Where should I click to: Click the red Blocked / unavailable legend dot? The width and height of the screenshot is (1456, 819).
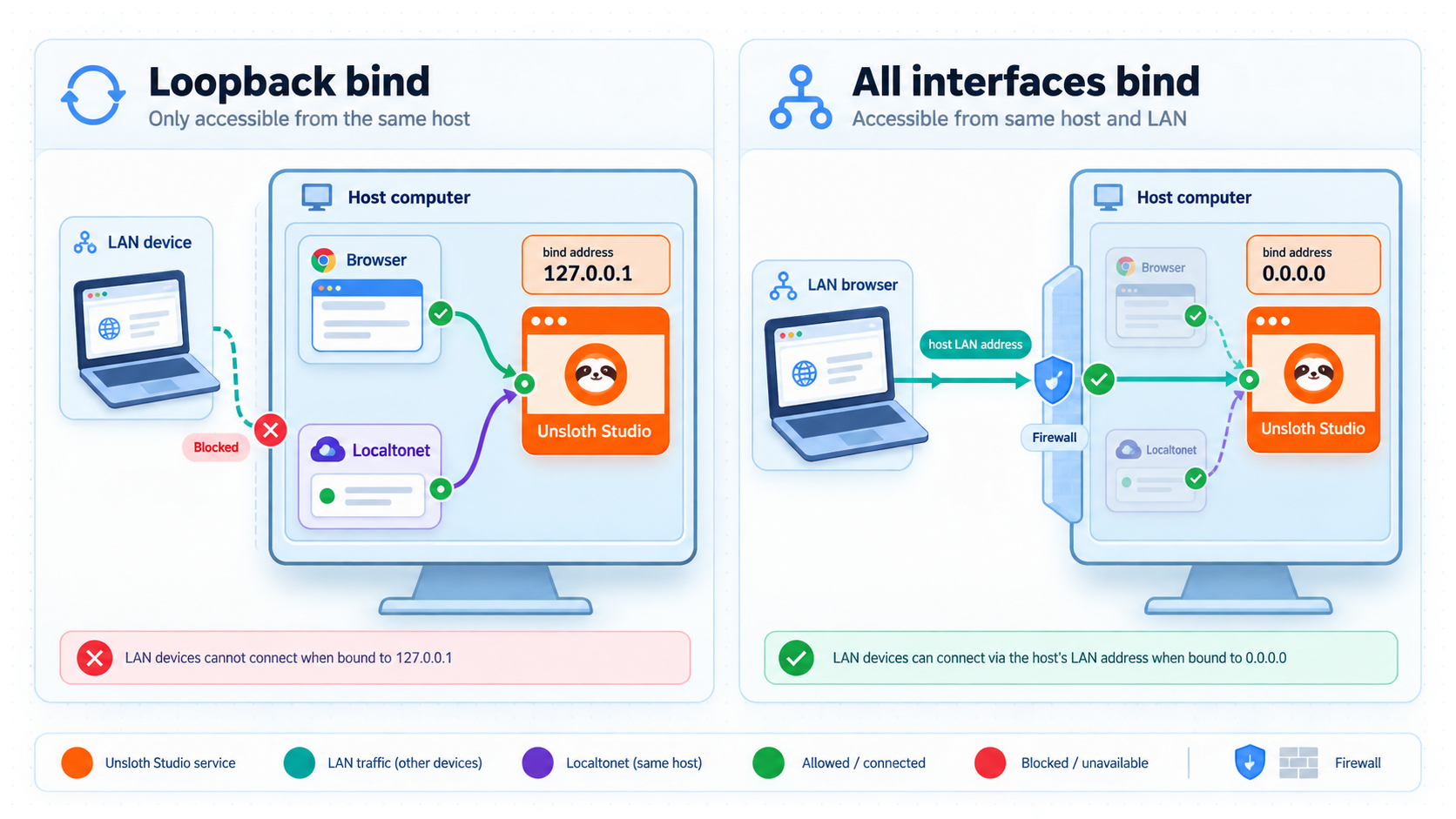pos(990,762)
